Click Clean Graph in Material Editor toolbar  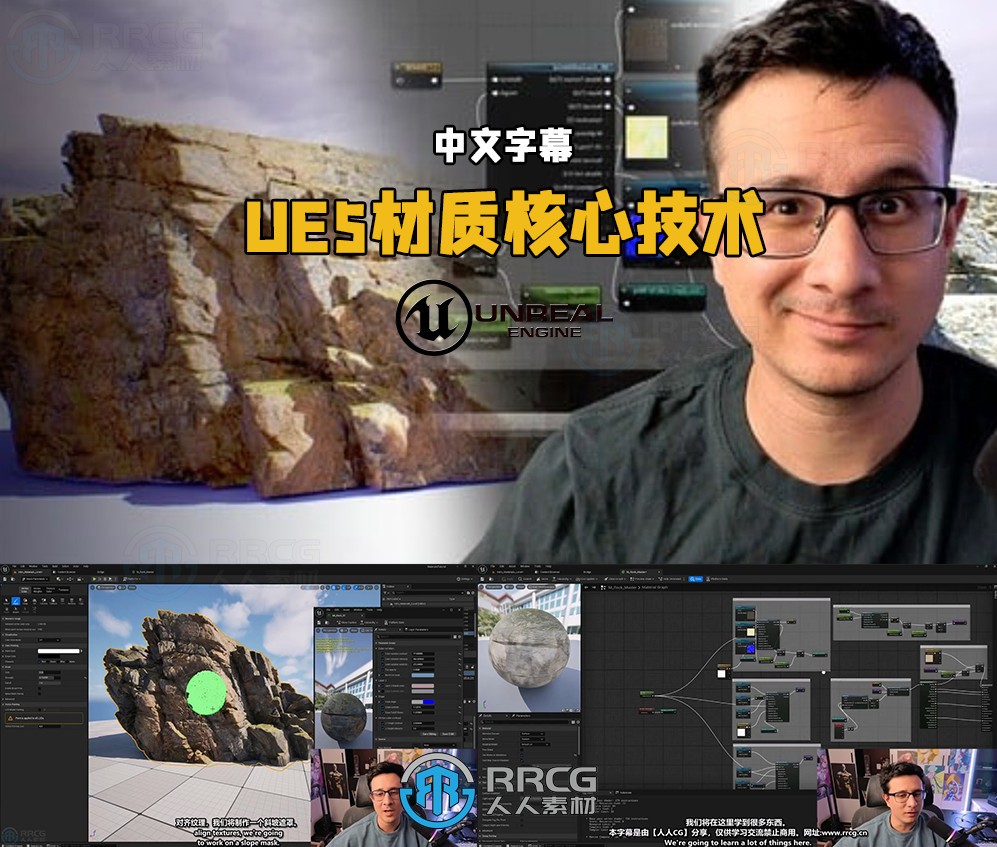[x=617, y=579]
